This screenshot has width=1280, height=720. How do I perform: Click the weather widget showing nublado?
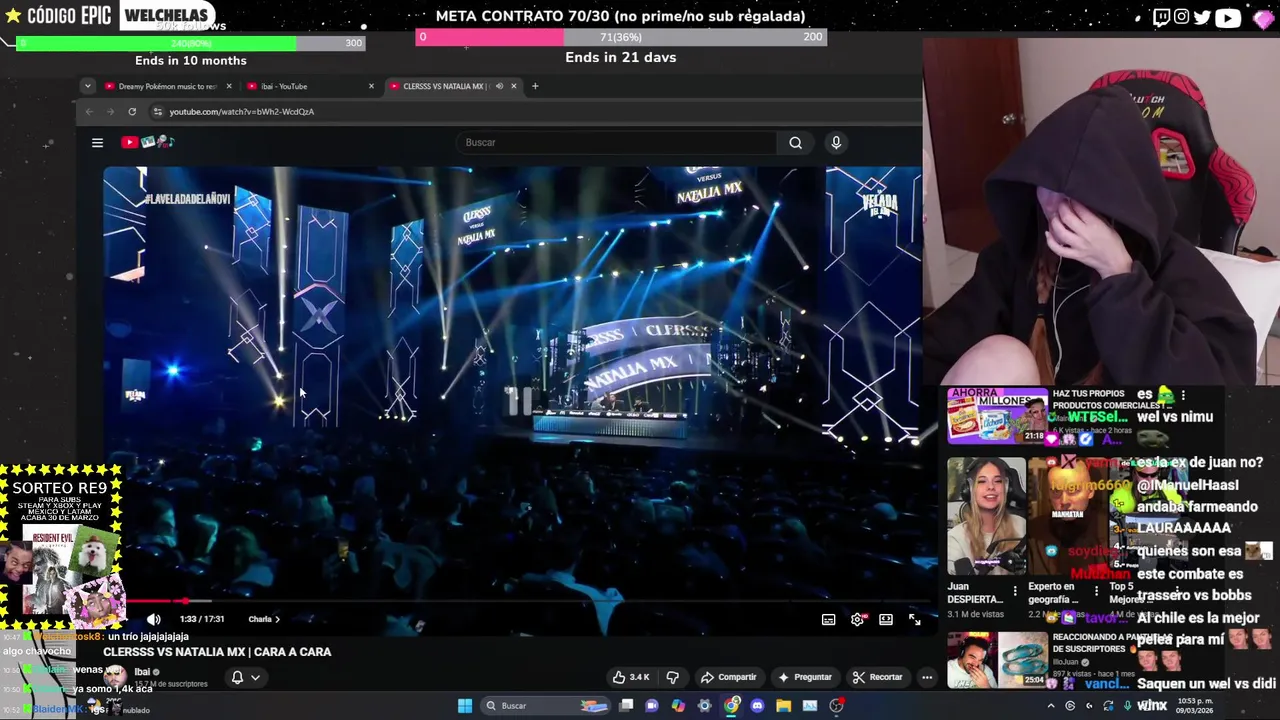point(128,708)
